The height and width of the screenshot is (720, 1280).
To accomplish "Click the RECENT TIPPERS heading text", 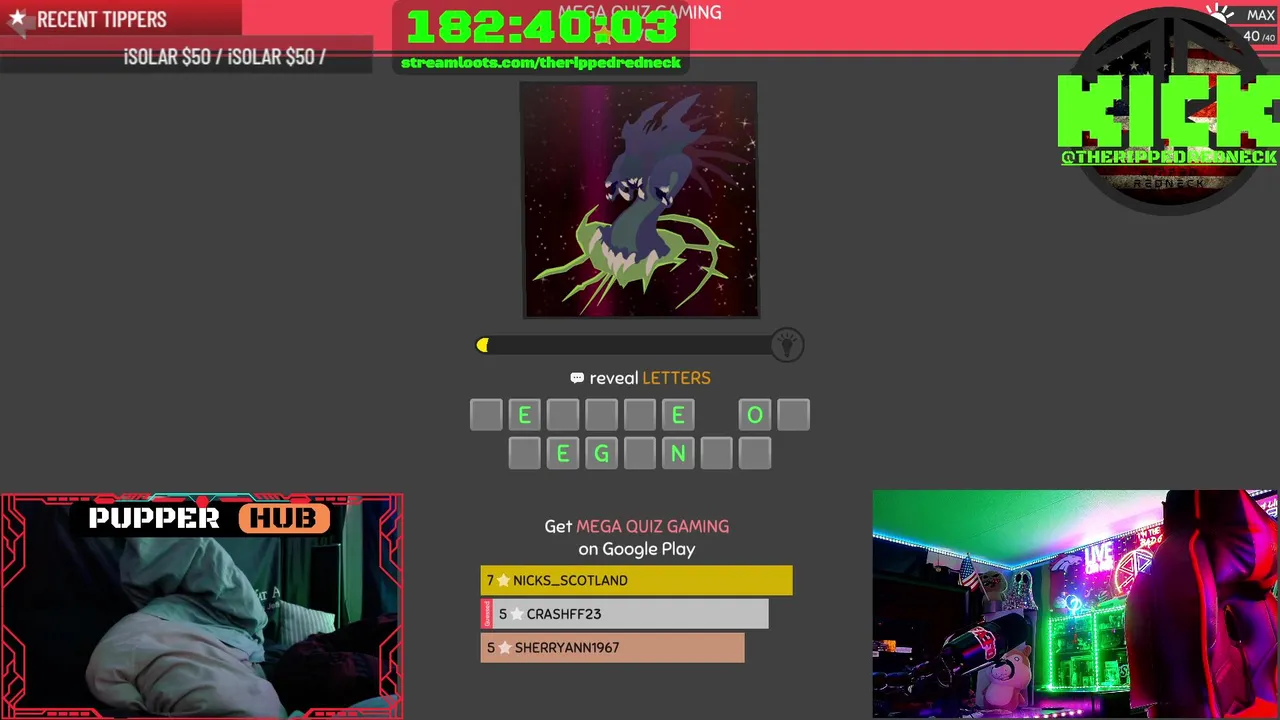I will click(x=102, y=19).
